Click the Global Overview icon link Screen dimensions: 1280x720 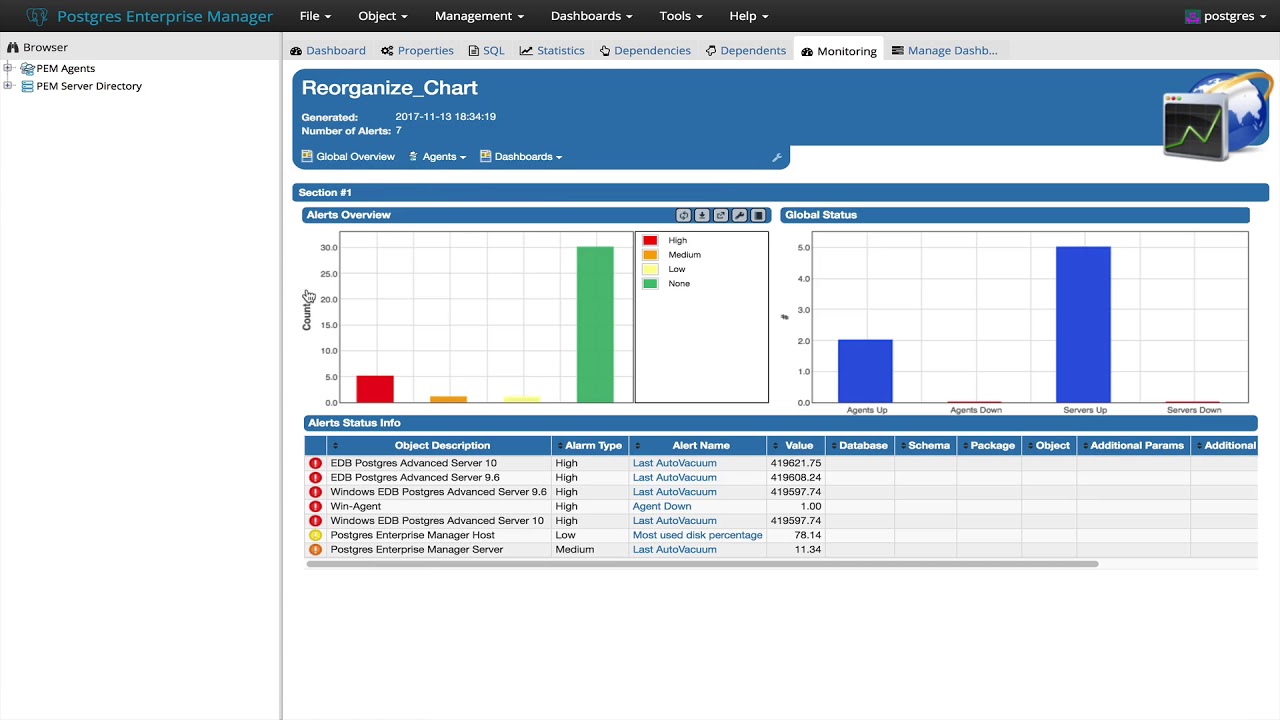307,157
